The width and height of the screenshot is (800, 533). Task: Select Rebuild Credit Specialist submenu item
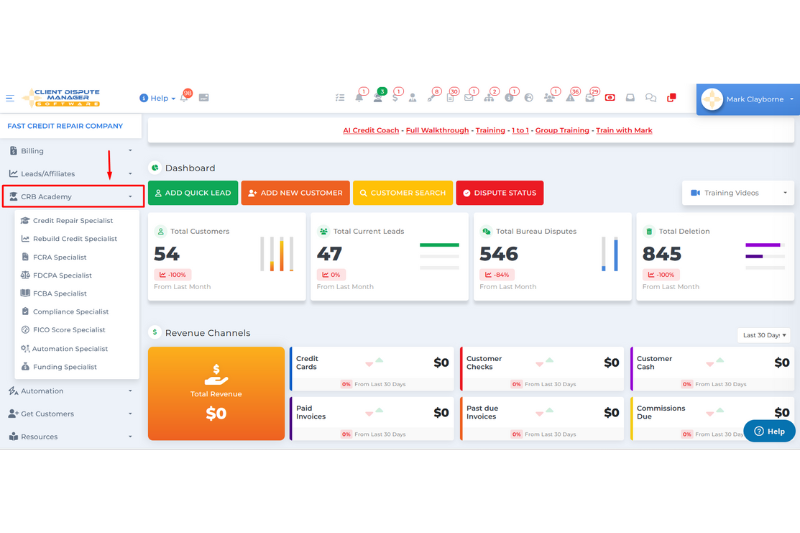69,239
